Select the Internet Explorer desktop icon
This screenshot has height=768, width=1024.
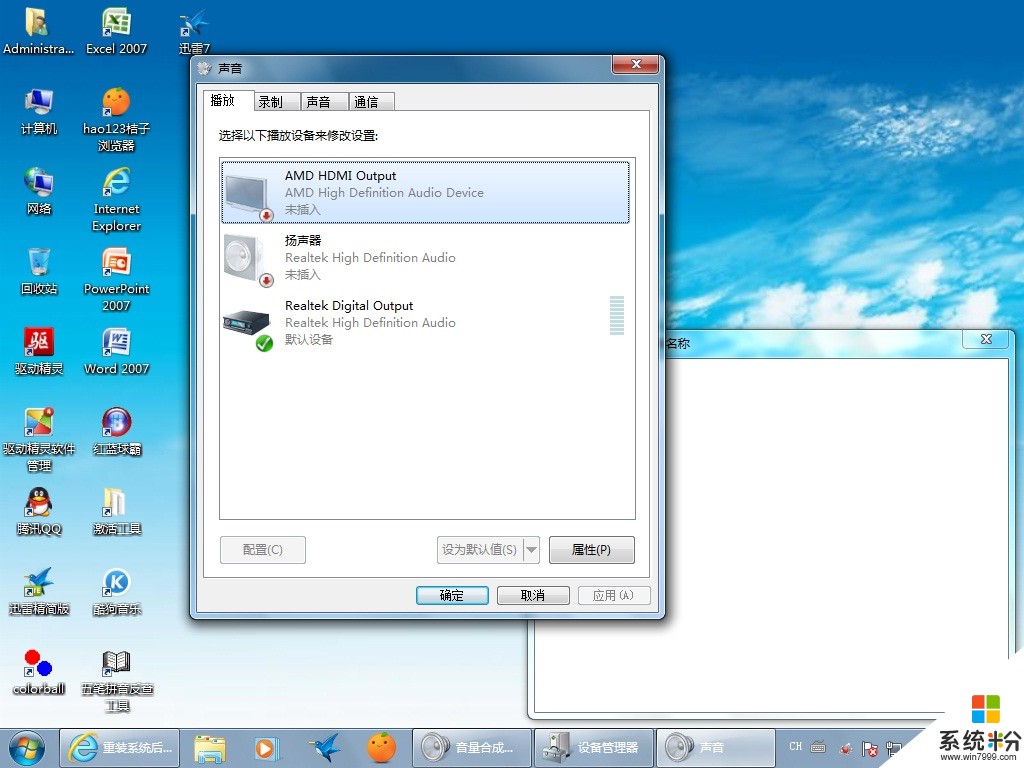[116, 199]
